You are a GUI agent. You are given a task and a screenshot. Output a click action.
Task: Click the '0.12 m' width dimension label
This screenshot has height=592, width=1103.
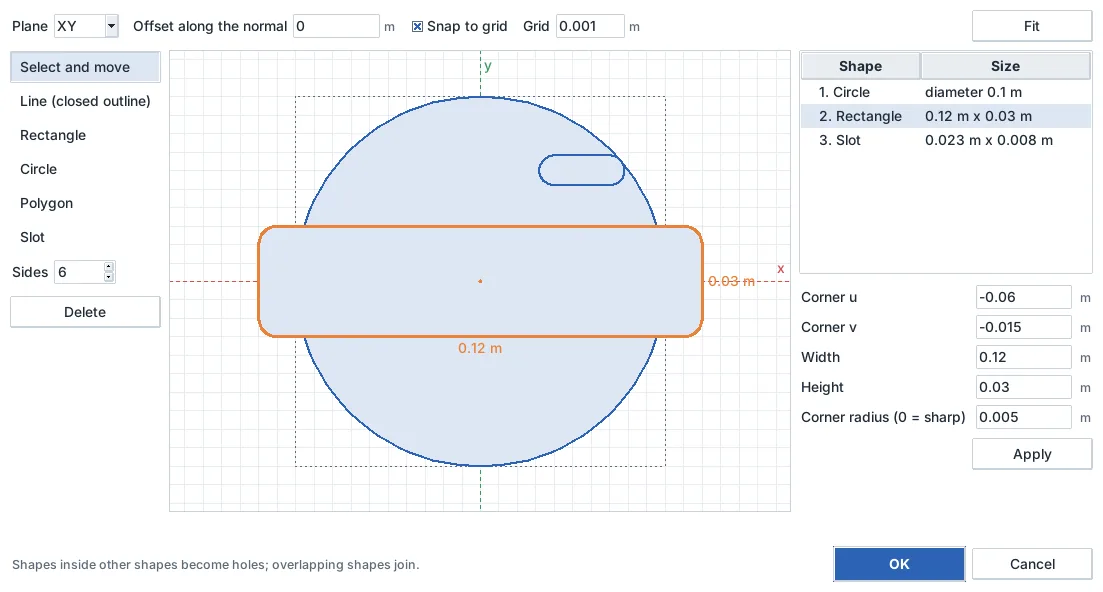480,349
